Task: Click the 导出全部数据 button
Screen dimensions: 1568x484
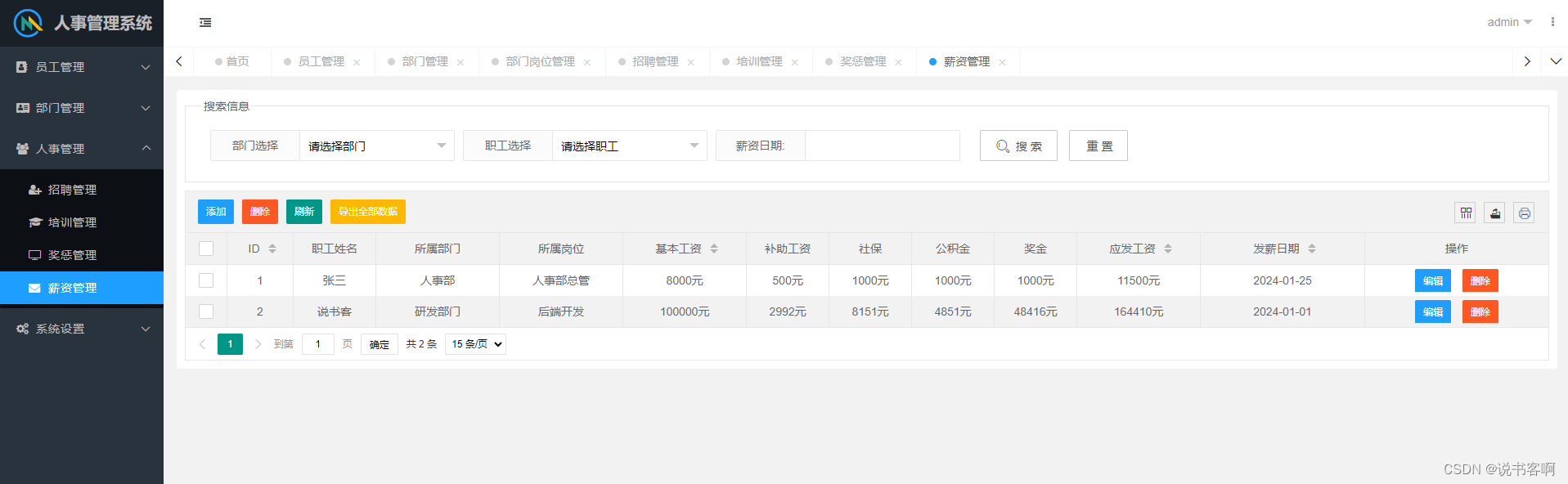Action: 368,212
